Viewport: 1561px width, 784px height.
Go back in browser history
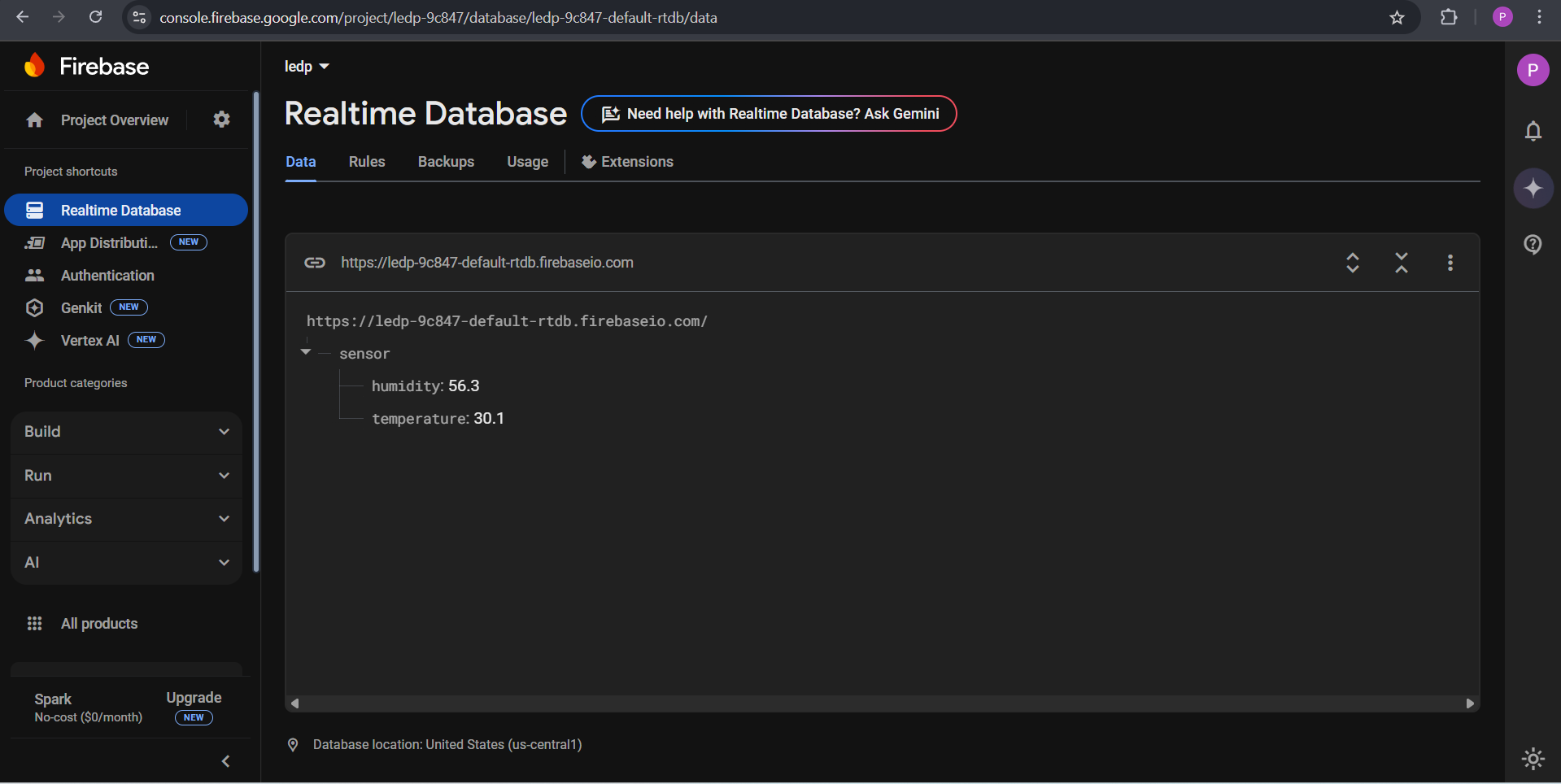pos(22,17)
